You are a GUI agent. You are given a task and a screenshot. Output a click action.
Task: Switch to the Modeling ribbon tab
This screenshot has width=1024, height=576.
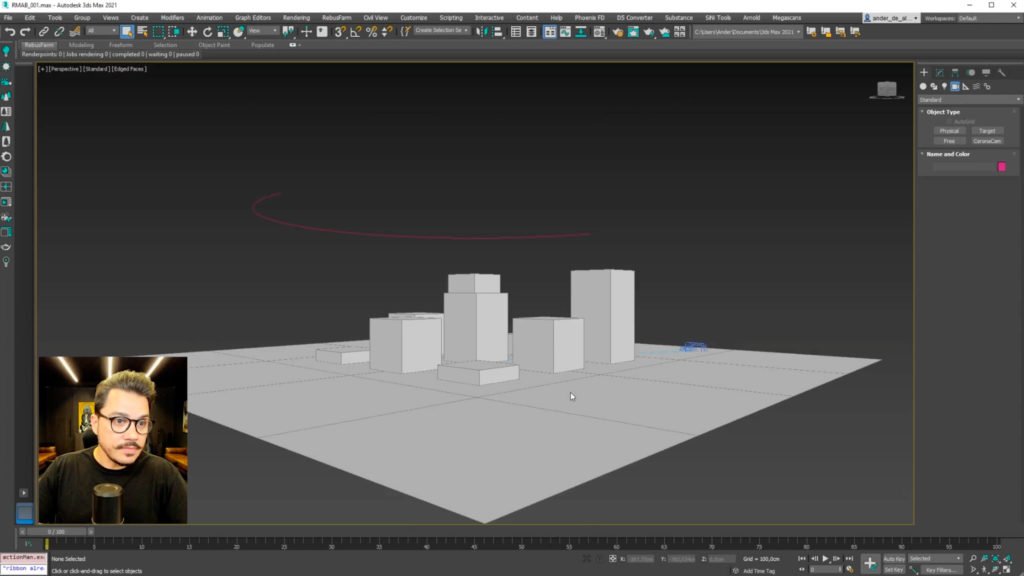click(81, 45)
